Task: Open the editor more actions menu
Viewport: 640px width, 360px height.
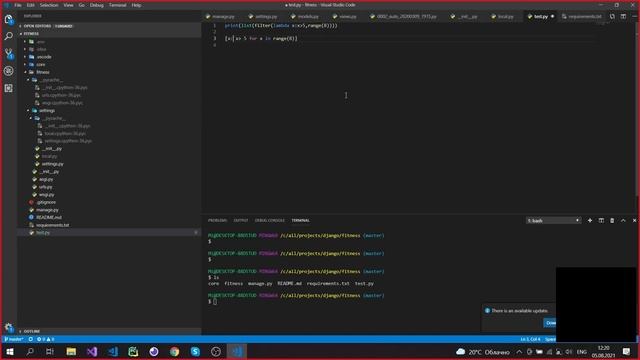Action: click(x=634, y=16)
